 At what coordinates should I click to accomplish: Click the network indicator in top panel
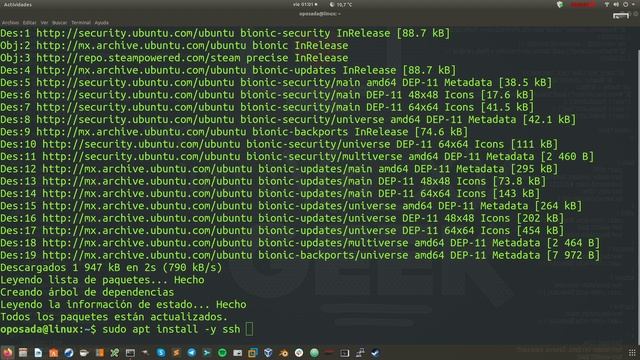coord(607,4)
